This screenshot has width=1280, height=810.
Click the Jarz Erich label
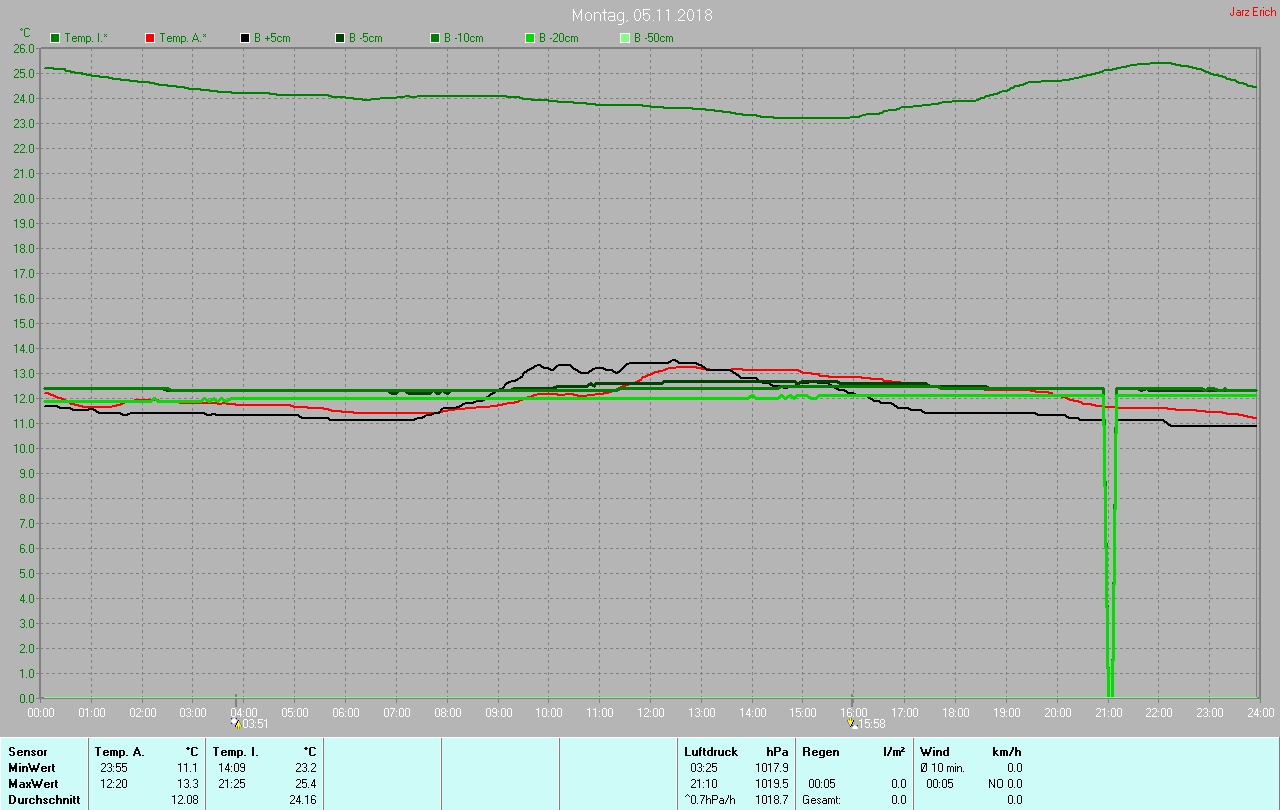click(1251, 12)
